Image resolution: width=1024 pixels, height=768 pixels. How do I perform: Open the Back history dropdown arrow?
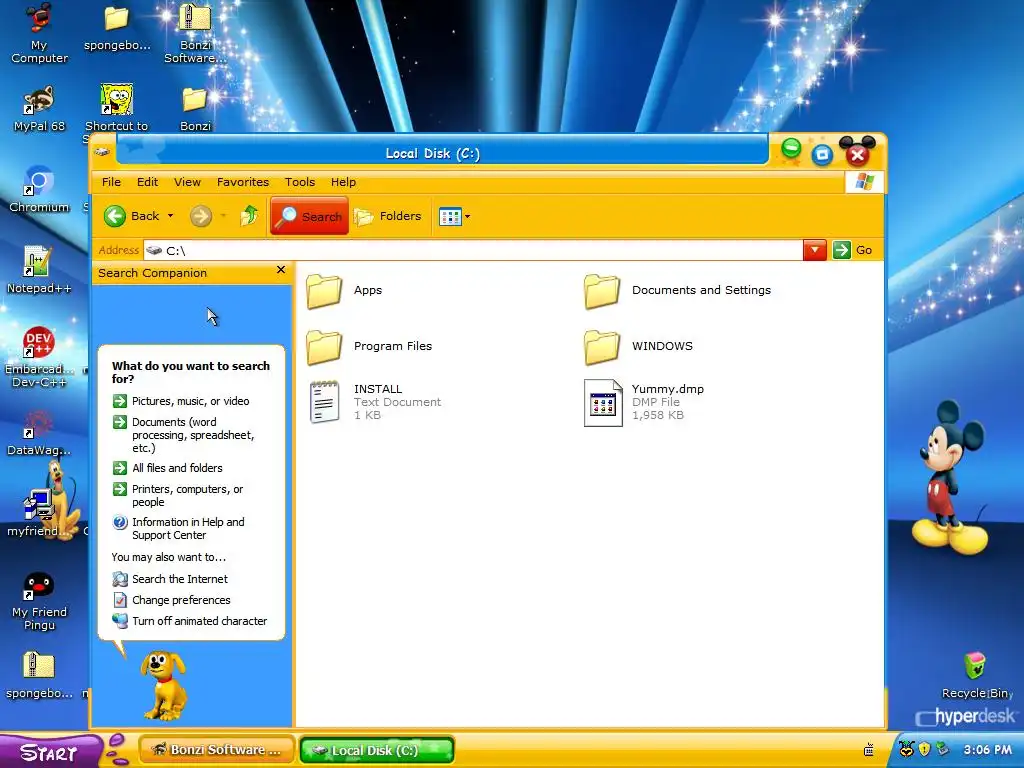coord(170,216)
